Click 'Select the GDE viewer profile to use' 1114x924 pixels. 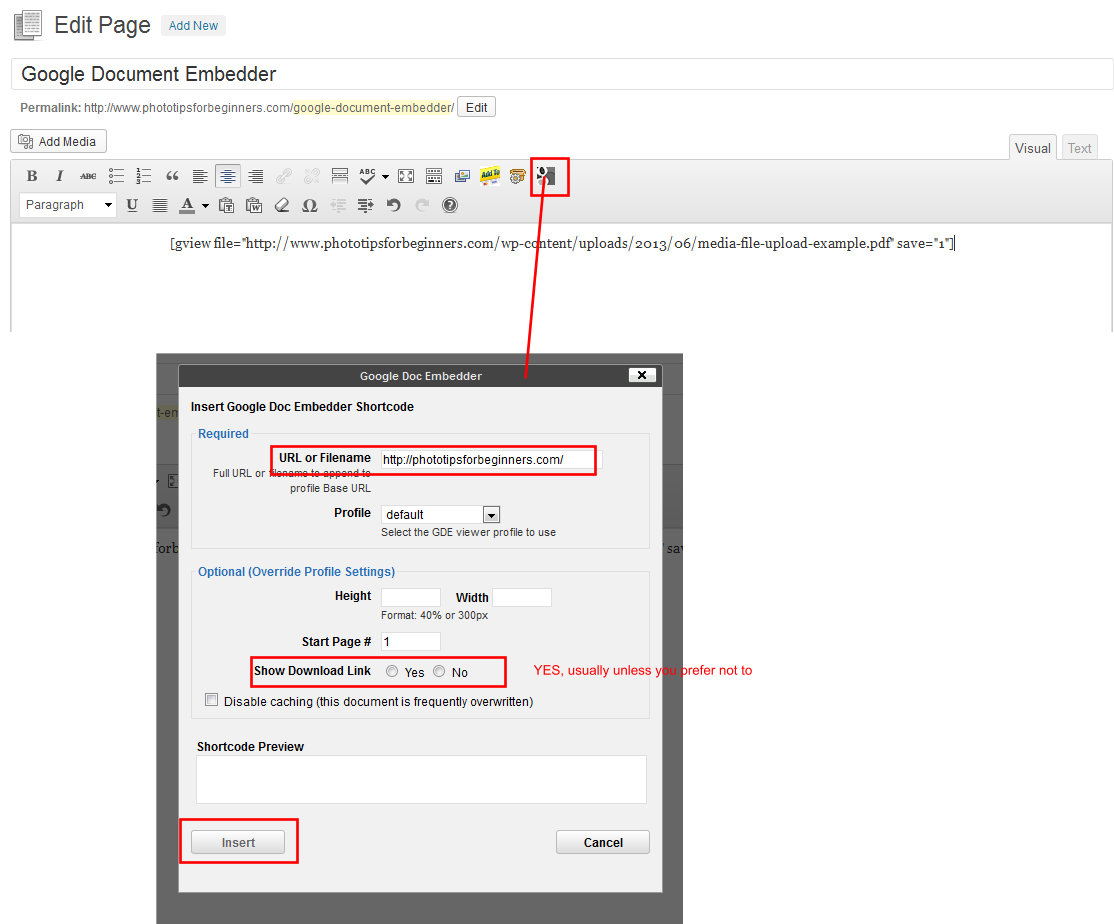pos(468,532)
